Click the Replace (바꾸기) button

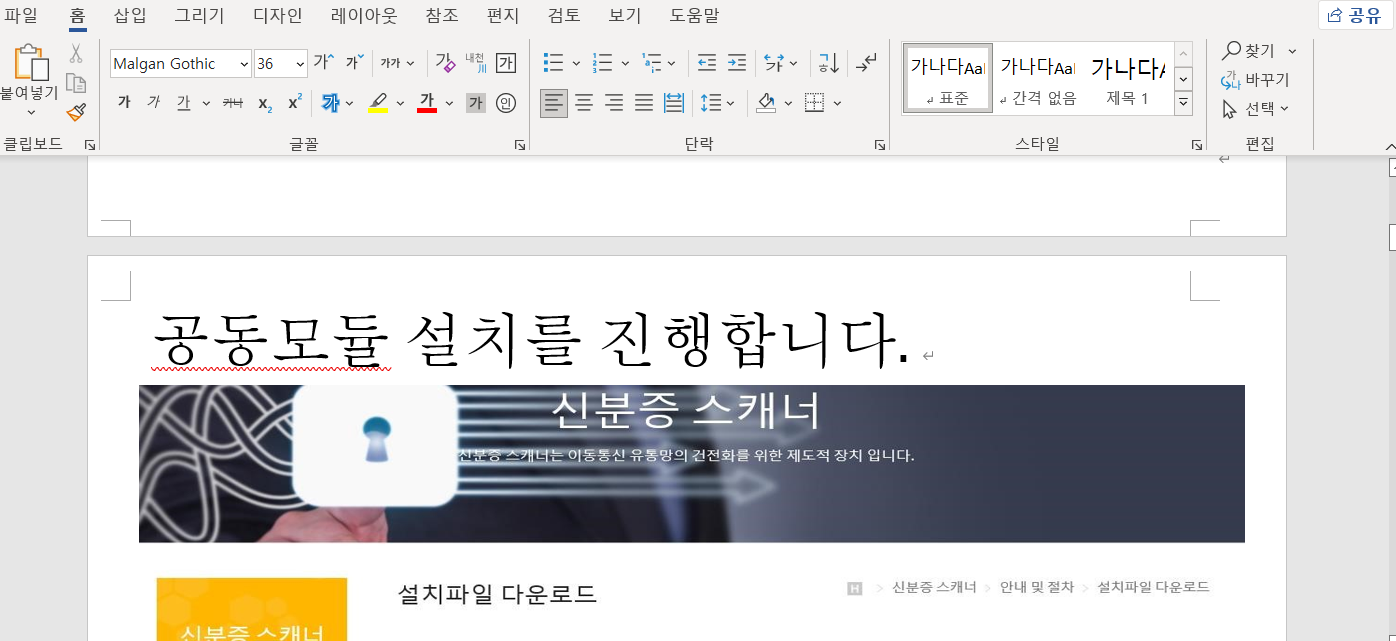(1256, 80)
